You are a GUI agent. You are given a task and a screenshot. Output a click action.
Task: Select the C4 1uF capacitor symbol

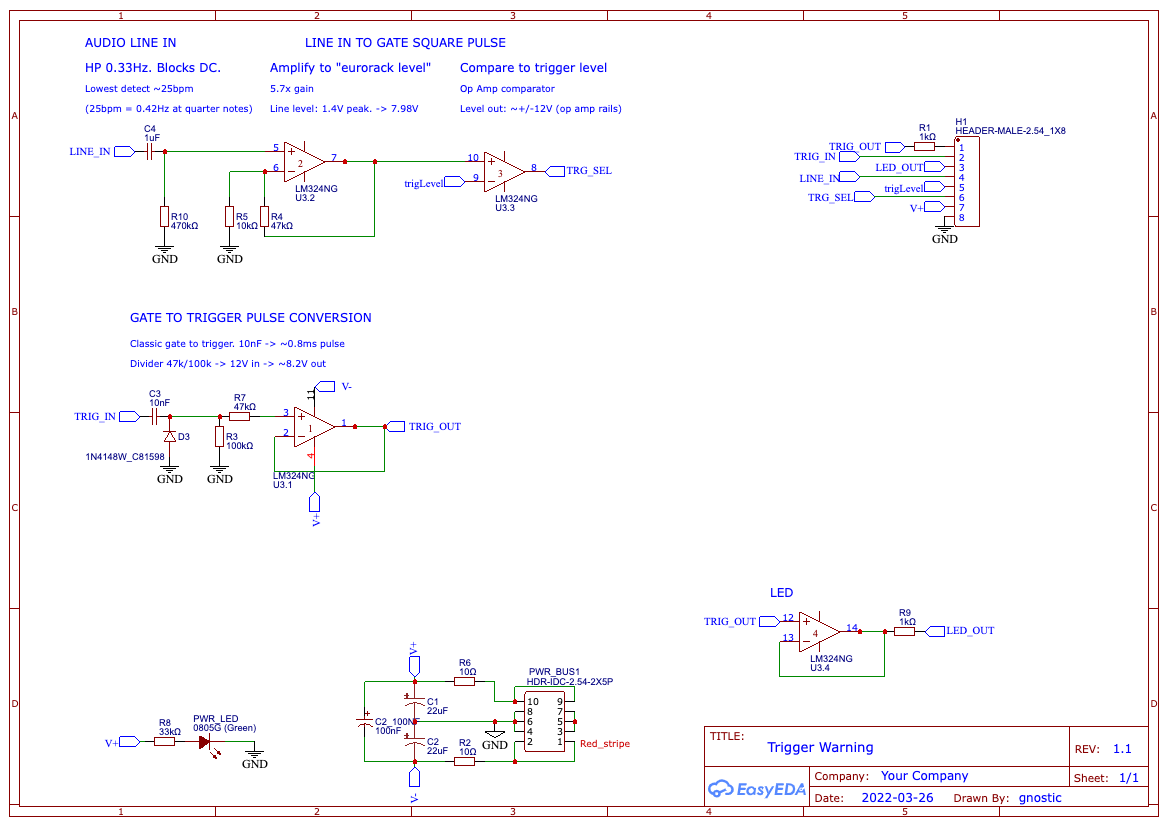(150, 151)
